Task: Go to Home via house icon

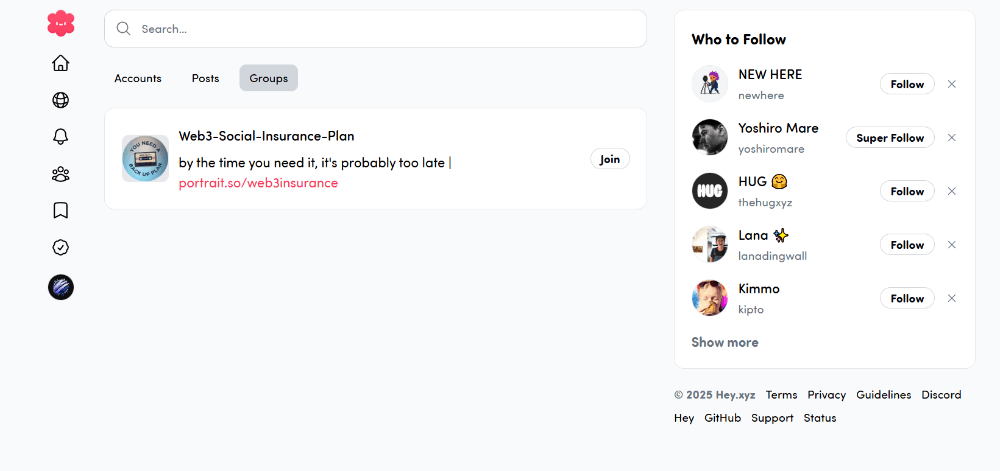Action: click(61, 63)
